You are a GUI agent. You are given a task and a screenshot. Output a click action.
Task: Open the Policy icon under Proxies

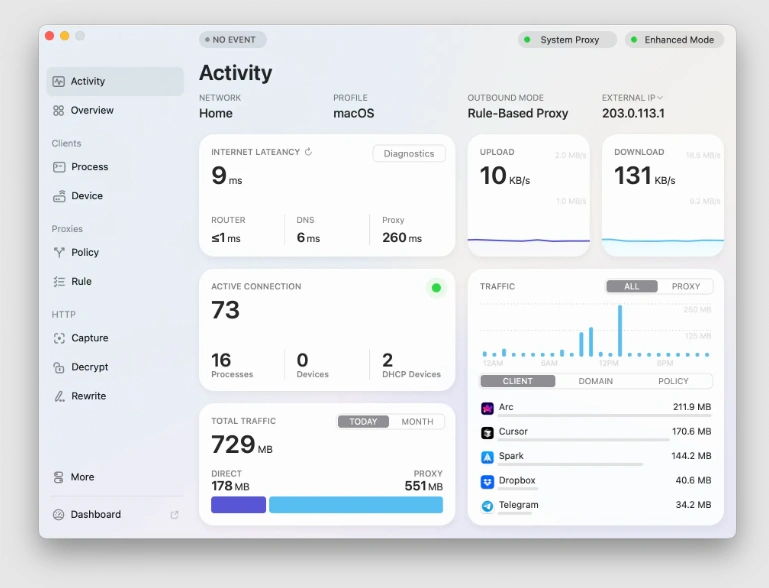click(x=59, y=253)
